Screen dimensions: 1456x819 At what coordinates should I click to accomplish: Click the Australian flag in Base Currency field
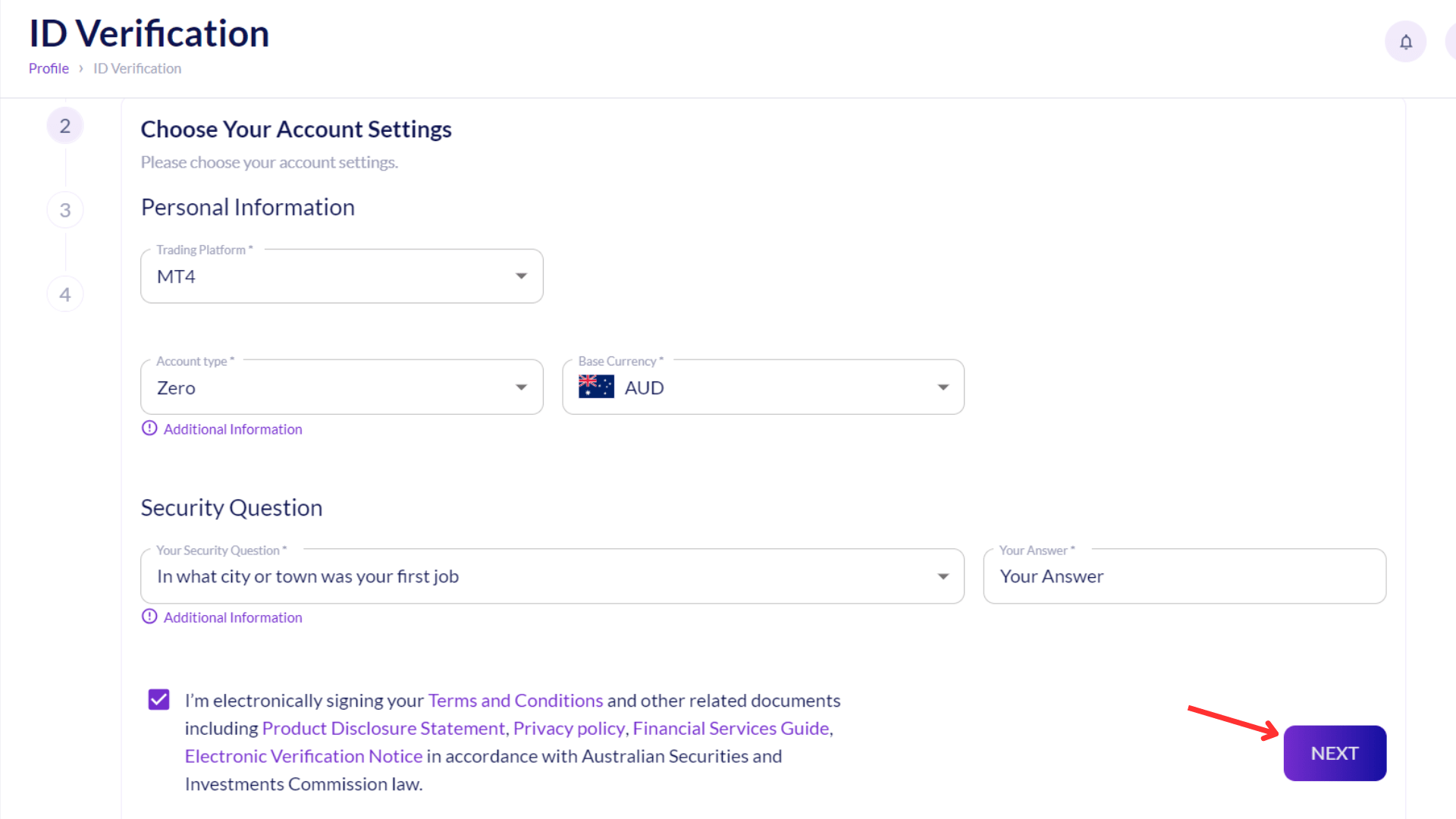(596, 386)
